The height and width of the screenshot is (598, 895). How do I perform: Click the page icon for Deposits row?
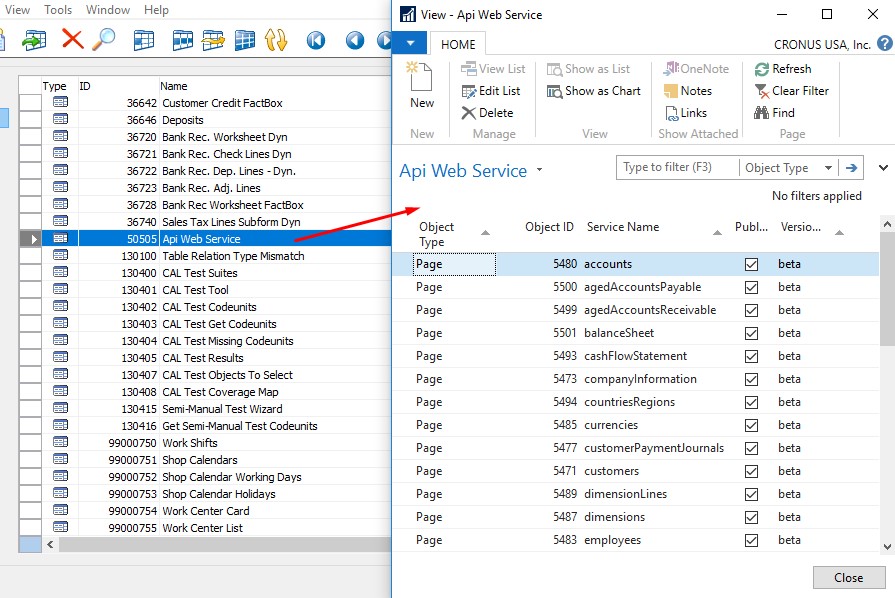[x=61, y=119]
